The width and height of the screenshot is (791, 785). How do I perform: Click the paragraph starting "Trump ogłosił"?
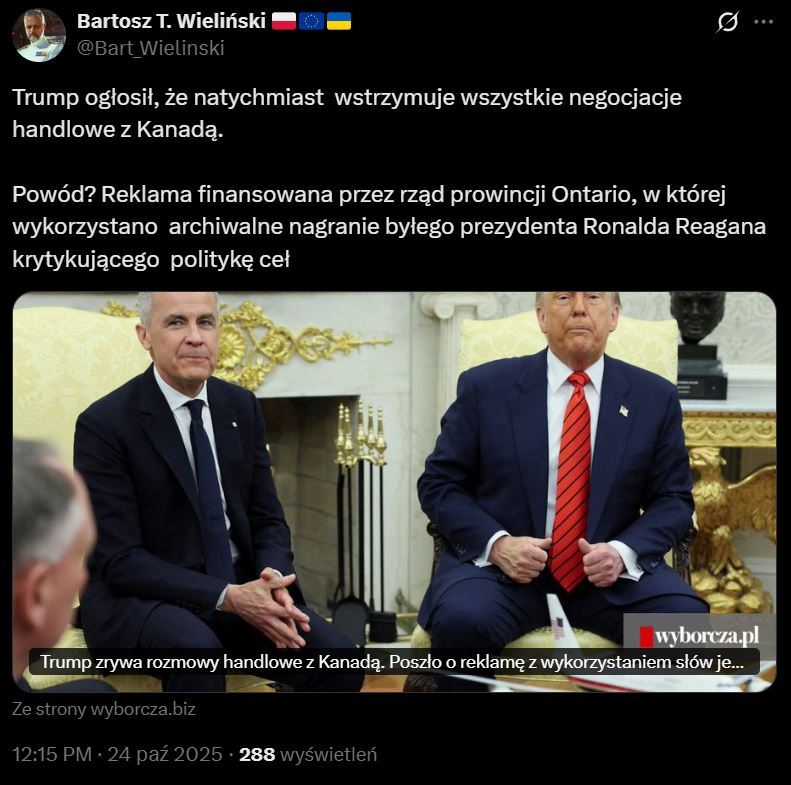point(347,113)
